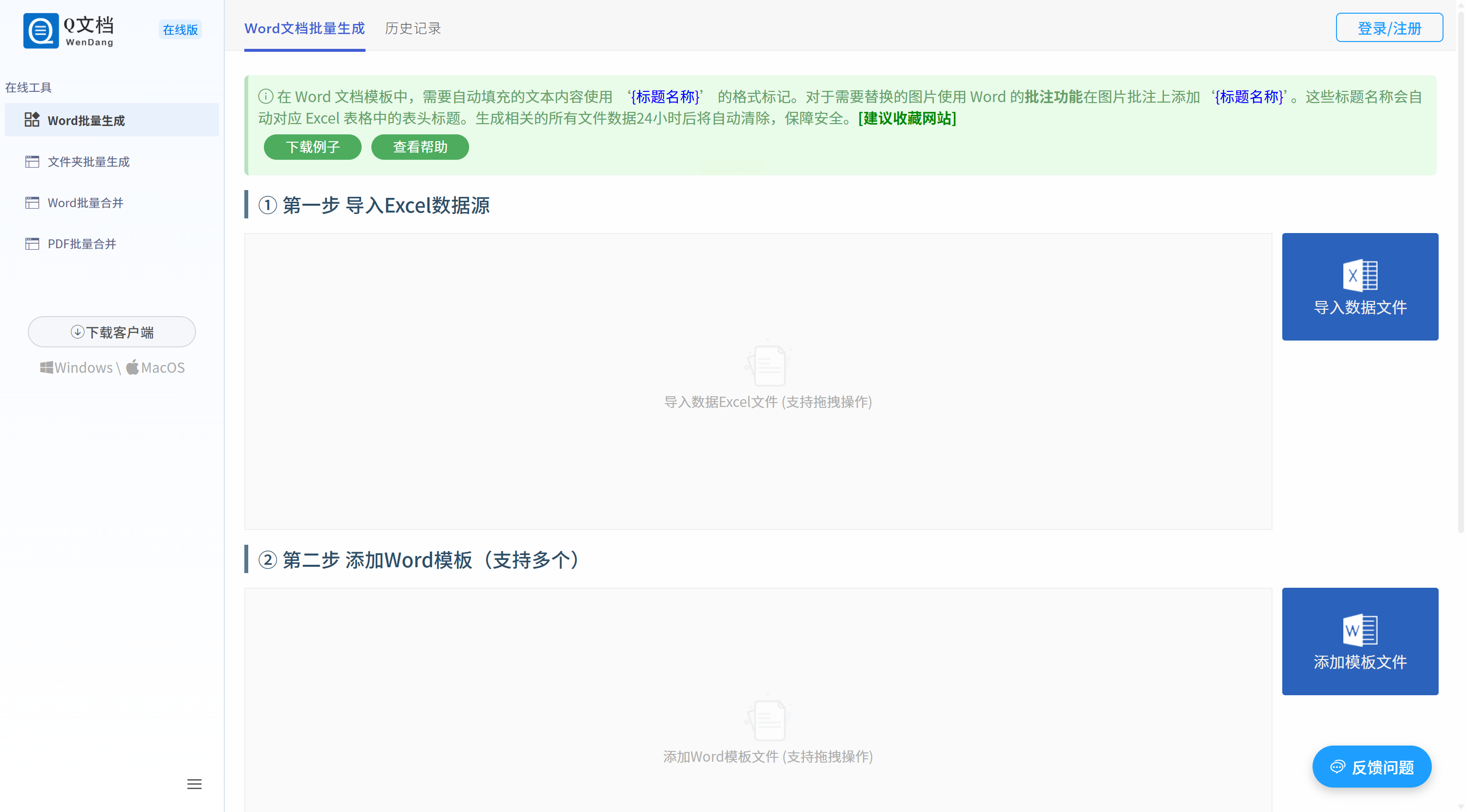The width and height of the screenshot is (1466, 812).
Task: Click the [建议收藏网站] link
Action: (907, 118)
